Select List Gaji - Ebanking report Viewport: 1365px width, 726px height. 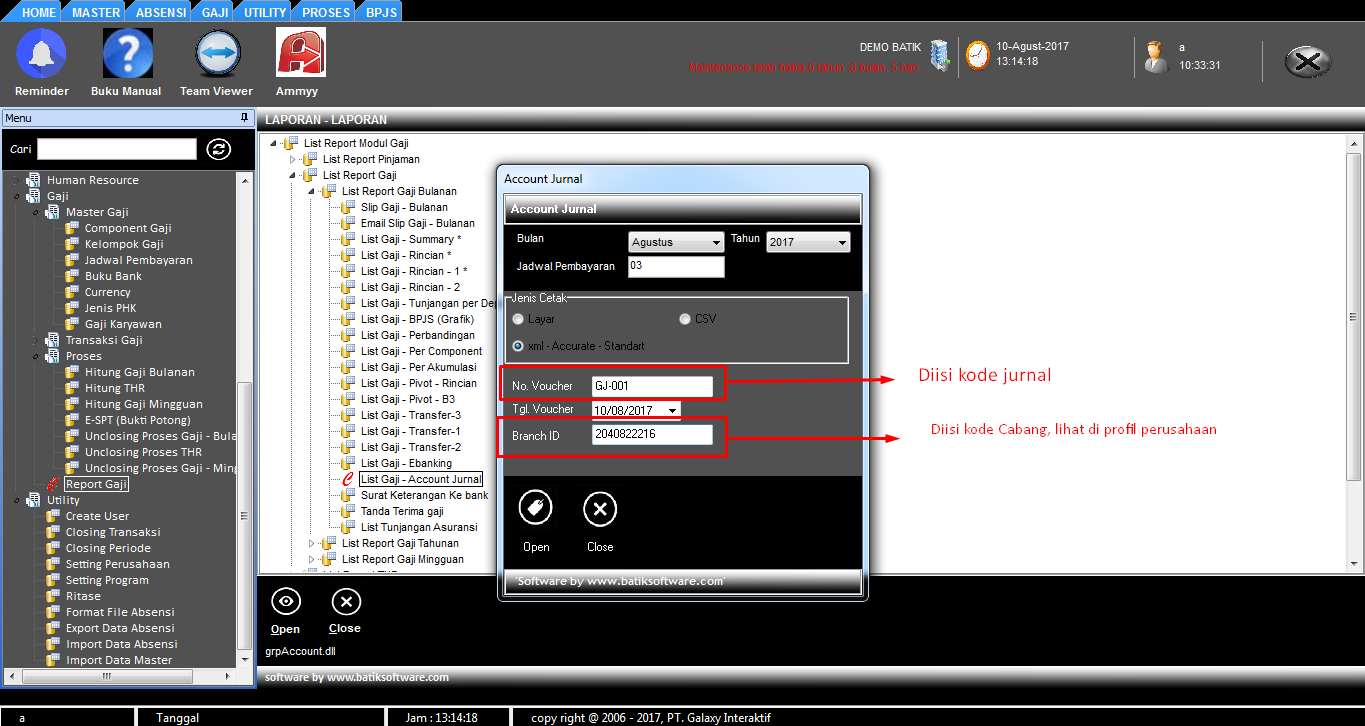tap(406, 463)
